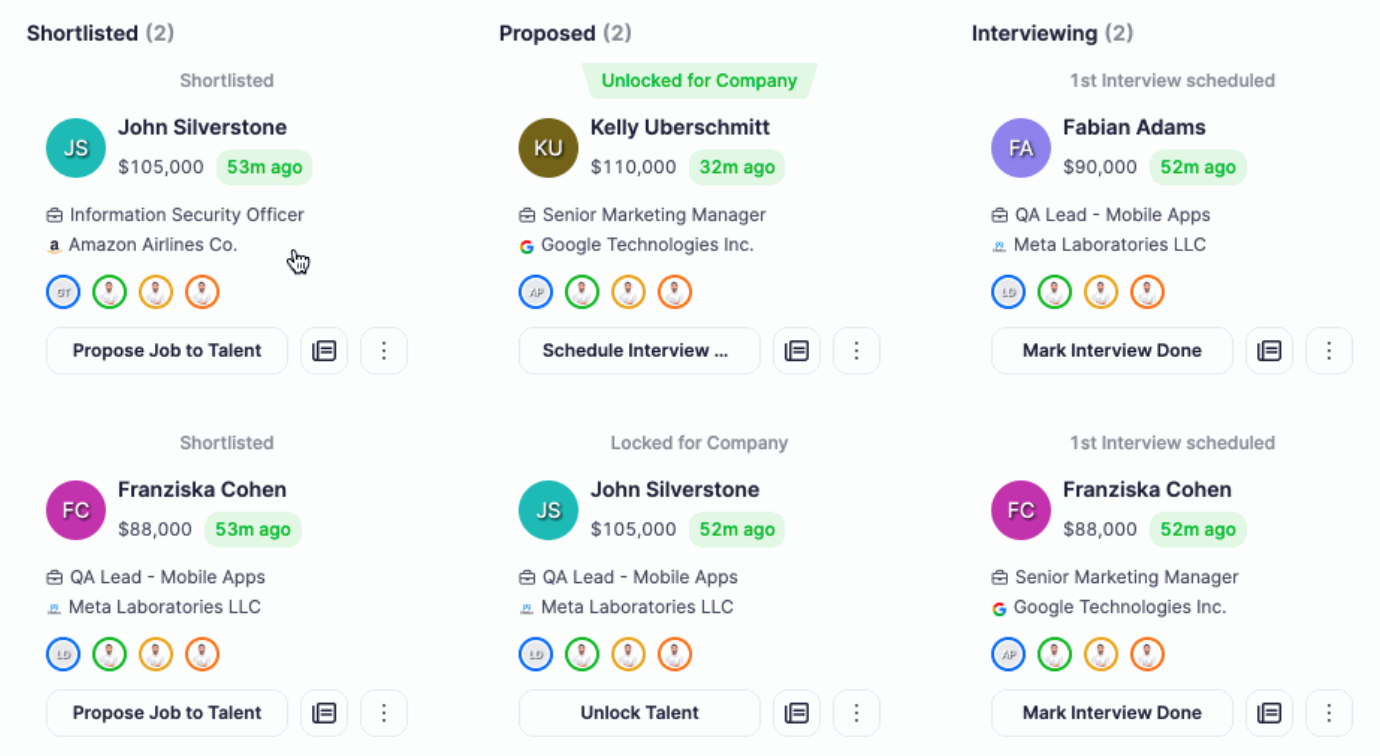The height and width of the screenshot is (756, 1380).
Task: Mark Fabian Adams' interview as done
Action: click(x=1112, y=351)
